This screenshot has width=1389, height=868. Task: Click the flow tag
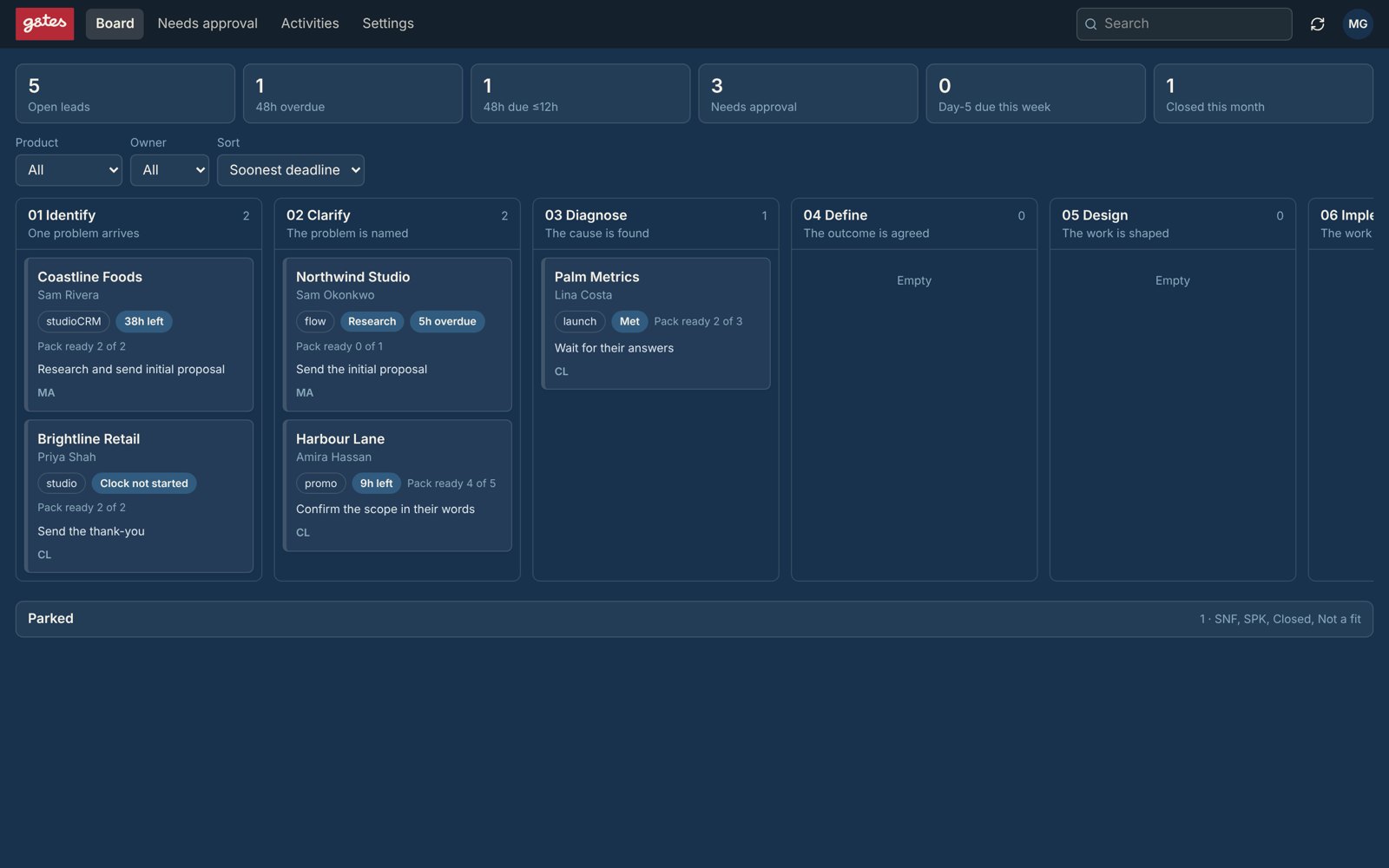[315, 321]
